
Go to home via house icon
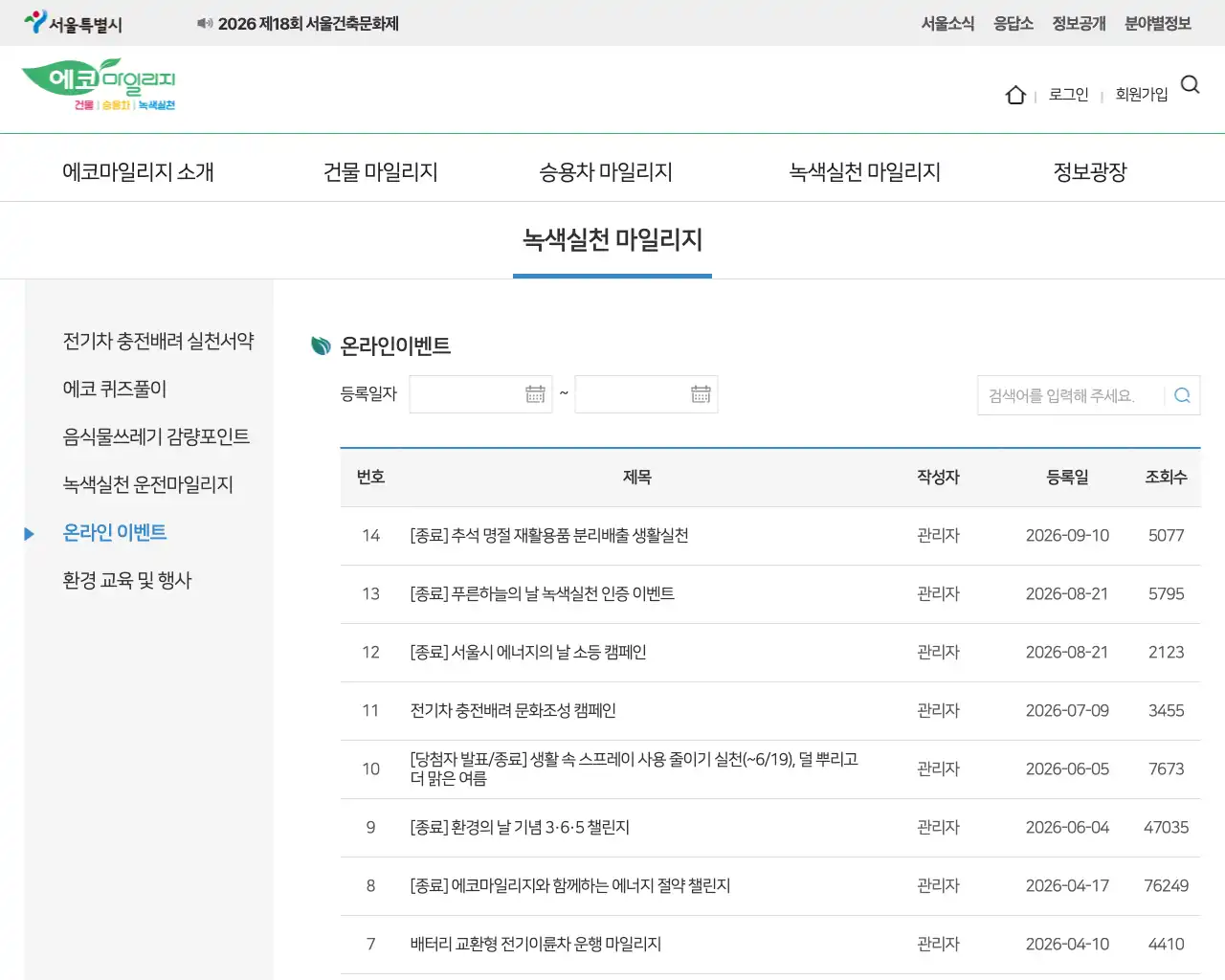(1015, 95)
